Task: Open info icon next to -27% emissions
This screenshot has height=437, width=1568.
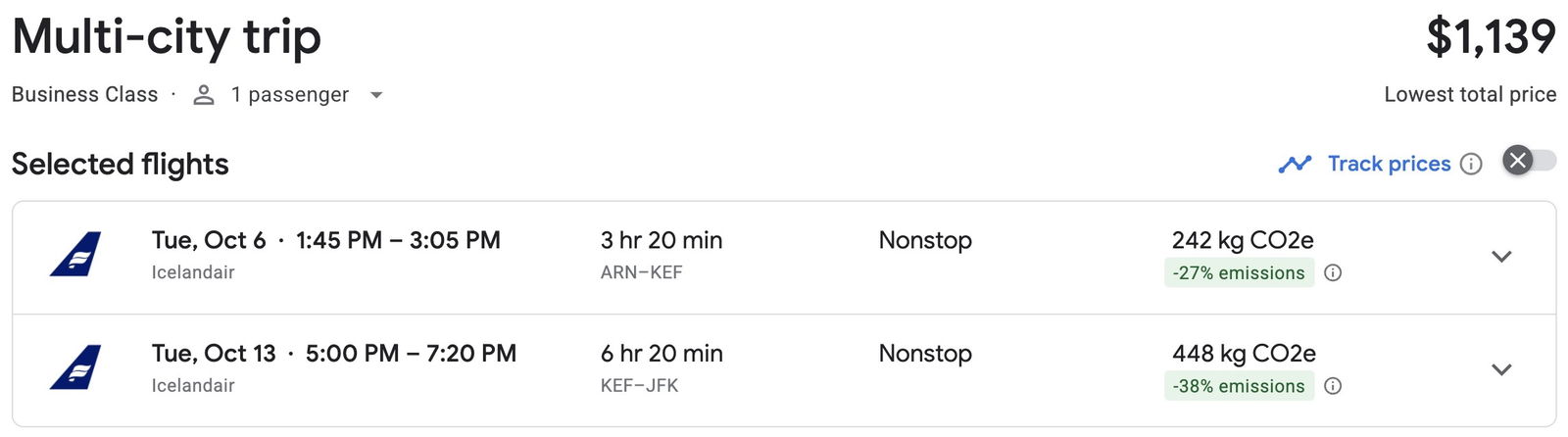Action: [x=1333, y=273]
